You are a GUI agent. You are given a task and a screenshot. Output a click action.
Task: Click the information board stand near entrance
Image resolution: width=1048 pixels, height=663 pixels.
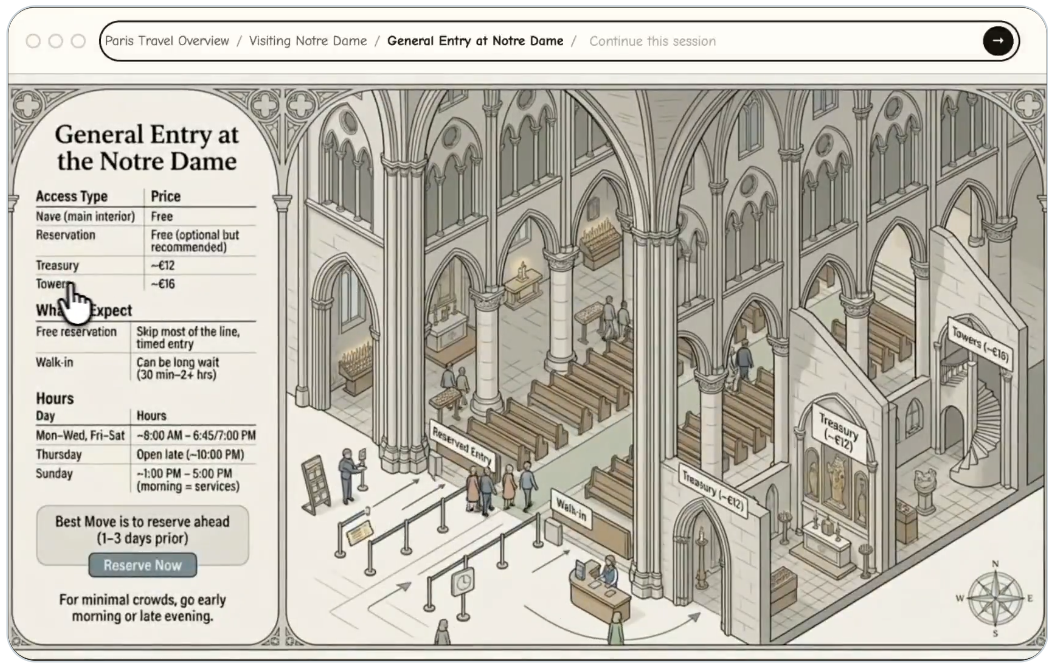(316, 483)
